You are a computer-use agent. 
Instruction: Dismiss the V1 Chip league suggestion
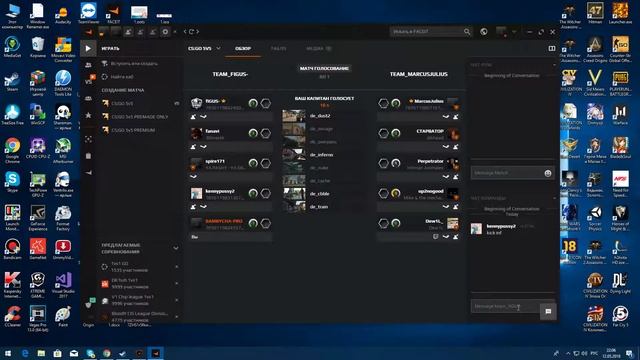point(176,300)
